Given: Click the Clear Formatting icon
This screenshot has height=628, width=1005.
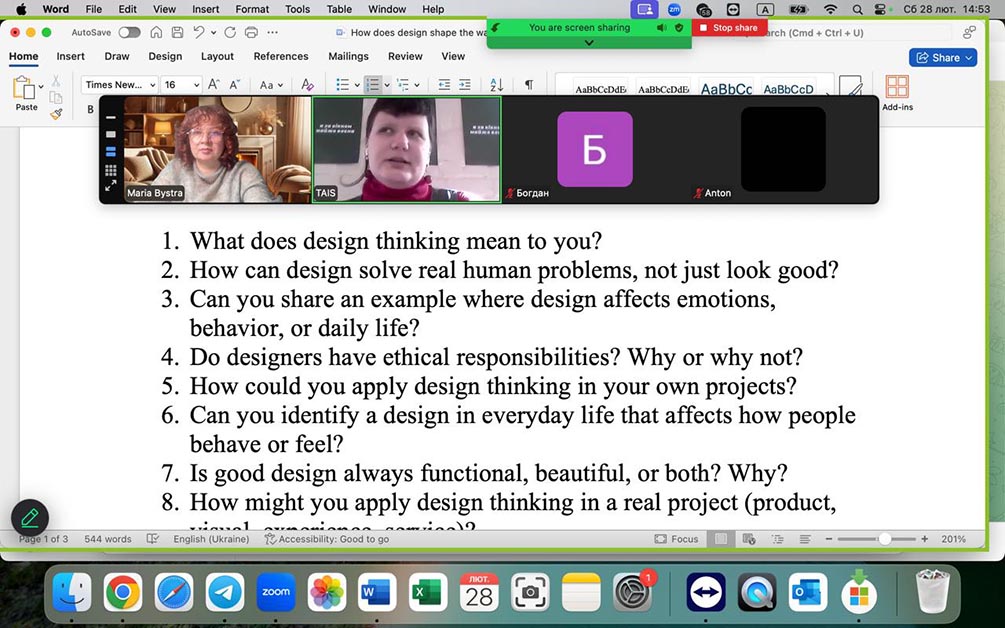Looking at the screenshot, I should click(x=308, y=85).
